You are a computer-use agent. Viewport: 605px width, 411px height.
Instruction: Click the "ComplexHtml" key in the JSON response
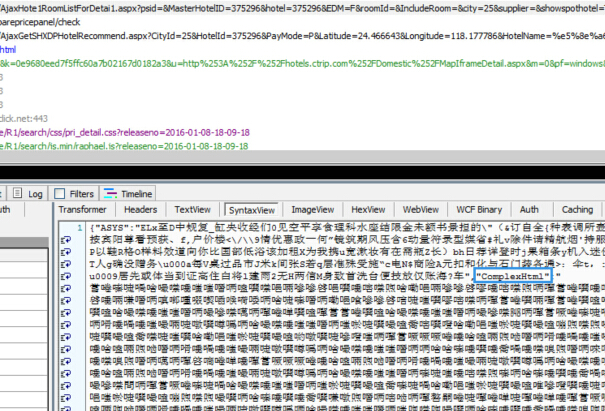[x=513, y=276]
